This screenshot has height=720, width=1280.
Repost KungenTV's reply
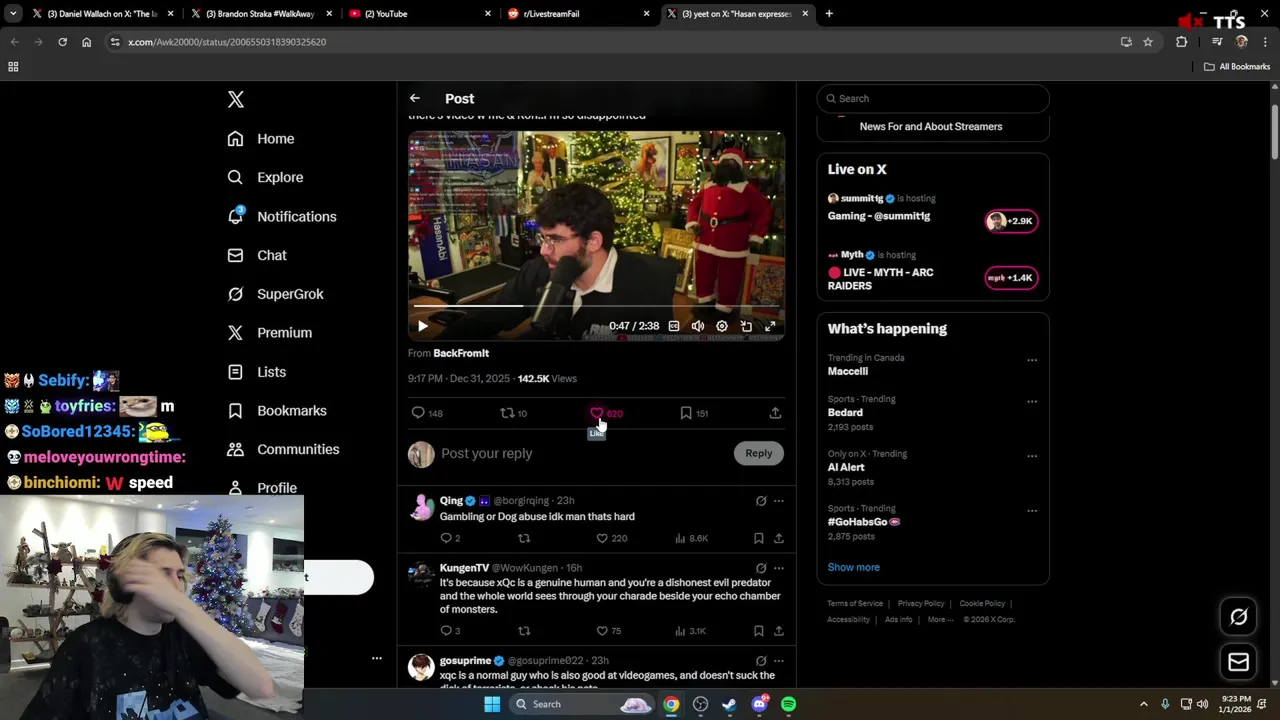click(x=524, y=631)
